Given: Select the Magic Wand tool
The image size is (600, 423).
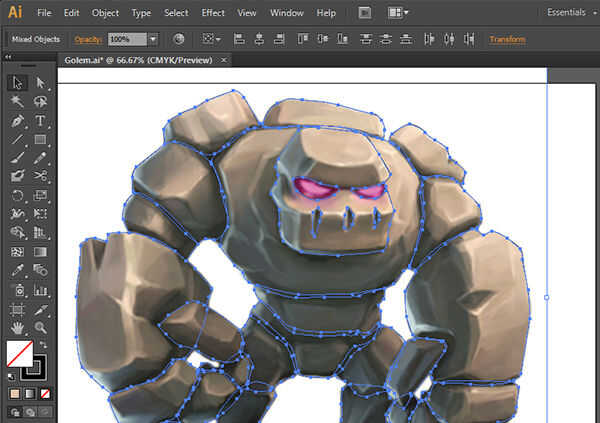Looking at the screenshot, I should click(x=17, y=101).
